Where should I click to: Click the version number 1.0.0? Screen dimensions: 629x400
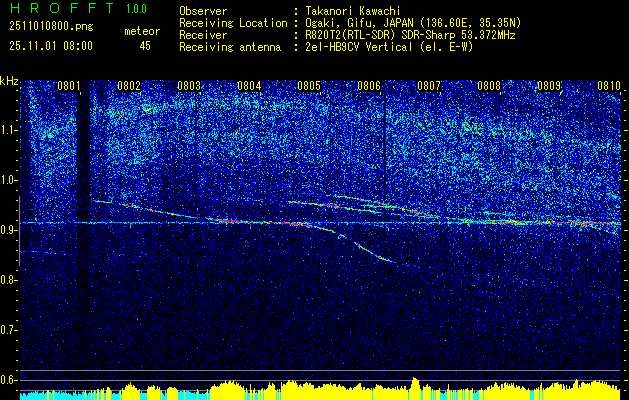click(136, 9)
